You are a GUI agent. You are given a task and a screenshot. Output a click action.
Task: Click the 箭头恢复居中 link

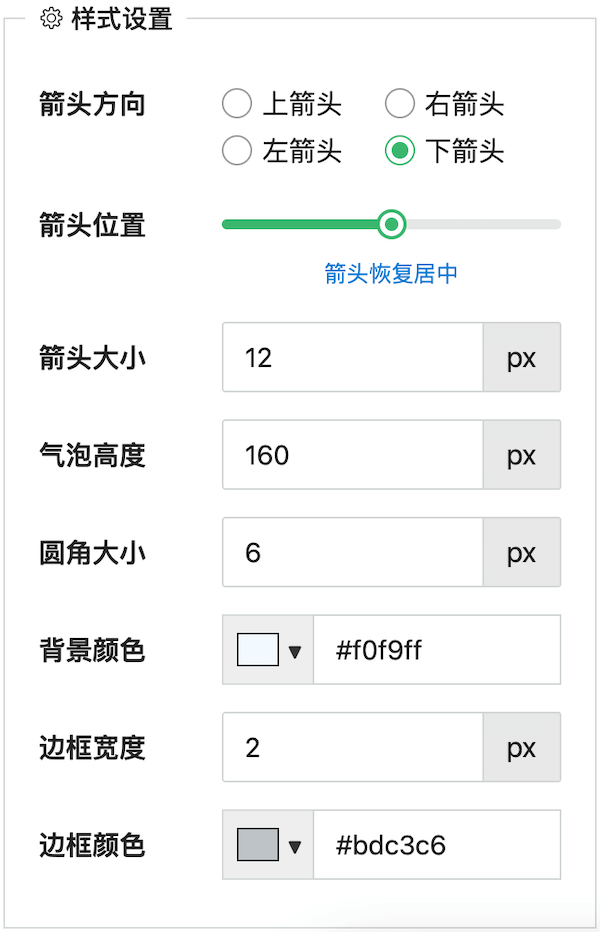point(392,272)
